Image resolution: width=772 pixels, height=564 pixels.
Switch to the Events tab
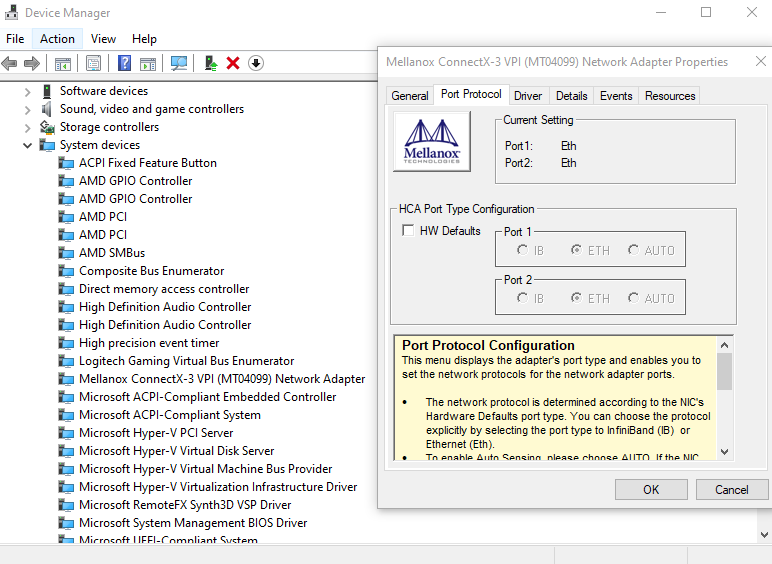coord(616,95)
